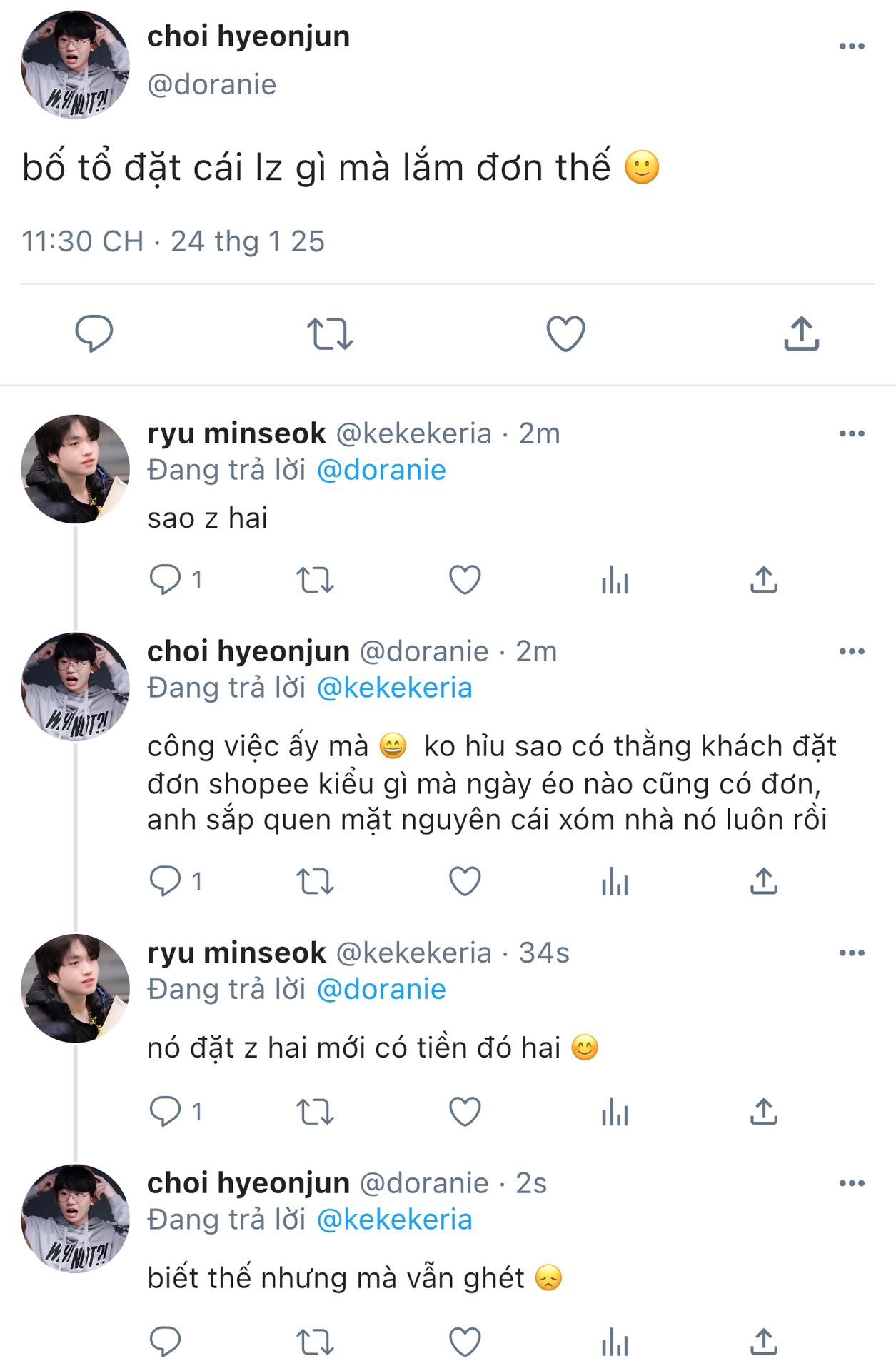This screenshot has width=896, height=1371.
Task: Retweet the reply mentioning shopee orders
Action: tap(315, 881)
